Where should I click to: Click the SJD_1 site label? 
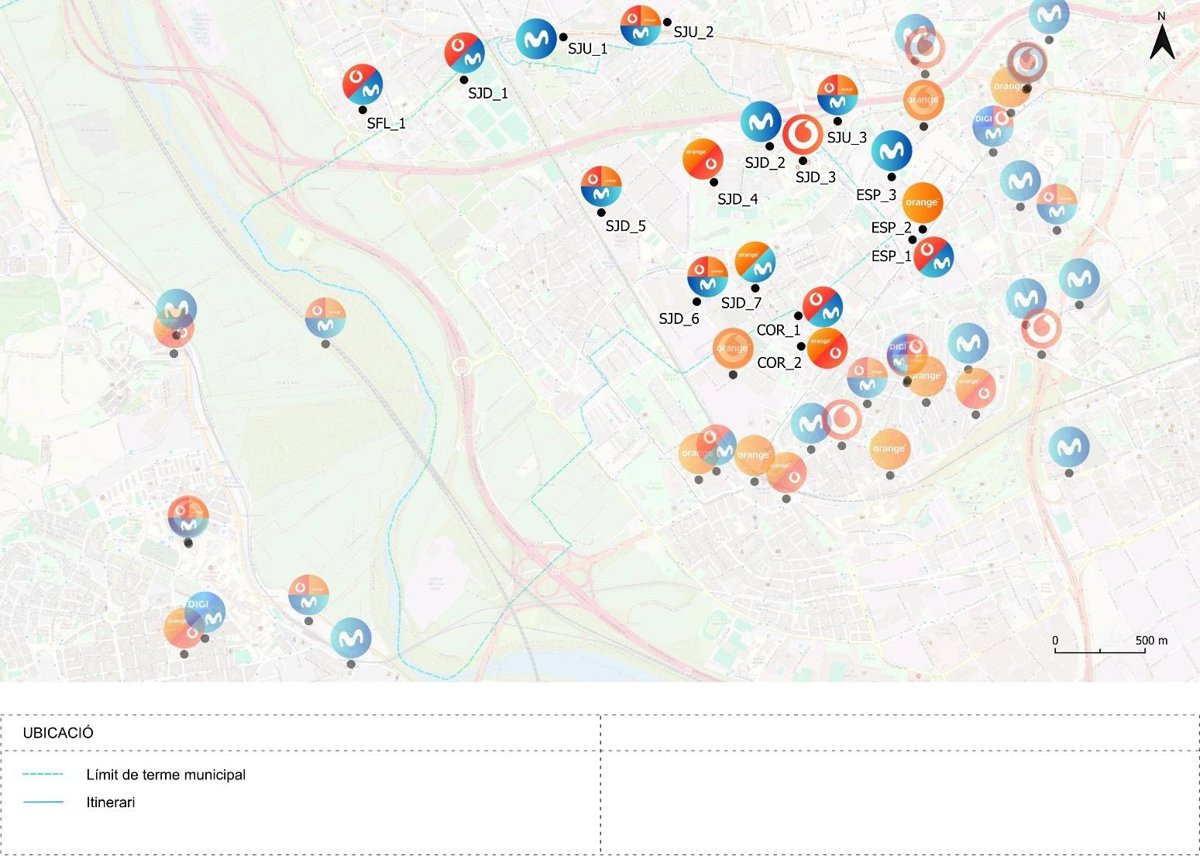(x=488, y=93)
